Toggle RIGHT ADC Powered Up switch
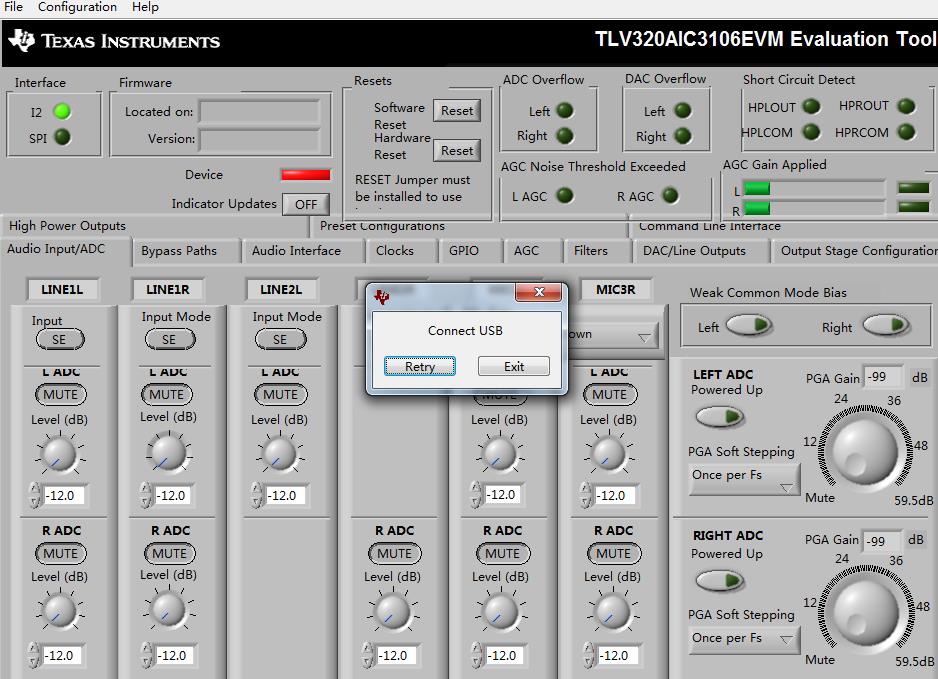This screenshot has height=679, width=938. pos(720,580)
